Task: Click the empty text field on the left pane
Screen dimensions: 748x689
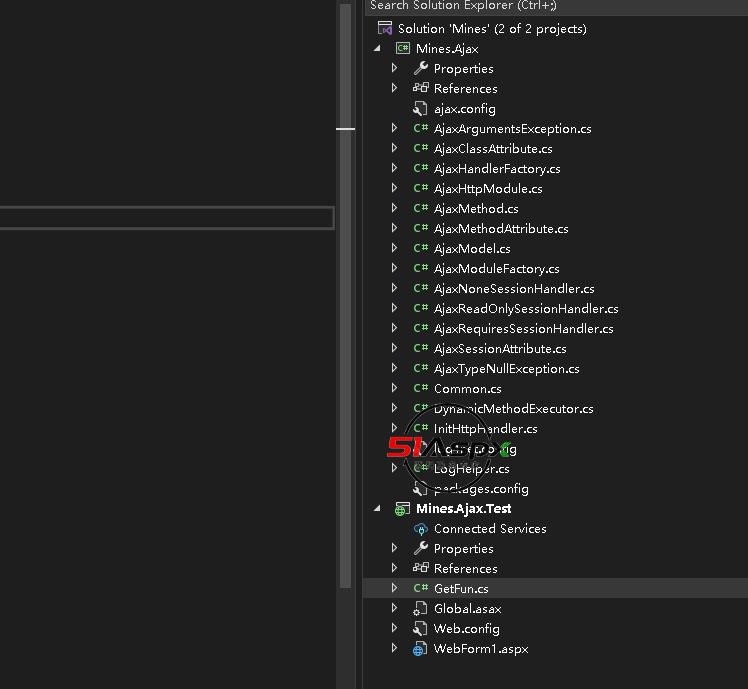Action: [166, 218]
